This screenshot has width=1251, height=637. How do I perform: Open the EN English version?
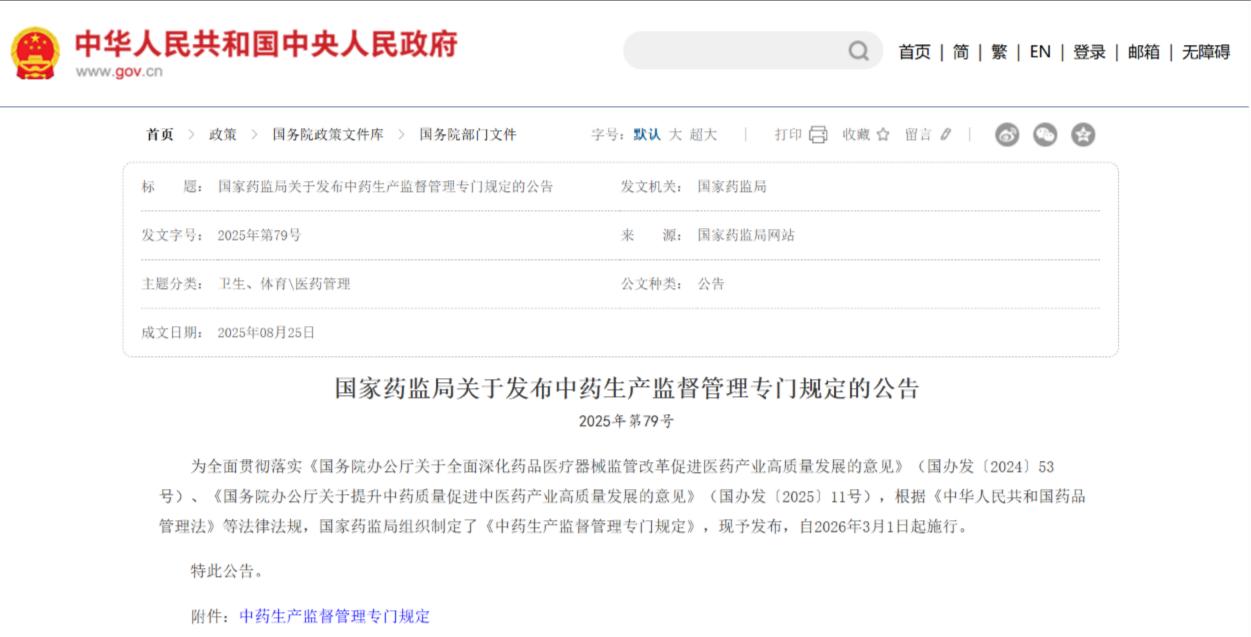click(1040, 52)
